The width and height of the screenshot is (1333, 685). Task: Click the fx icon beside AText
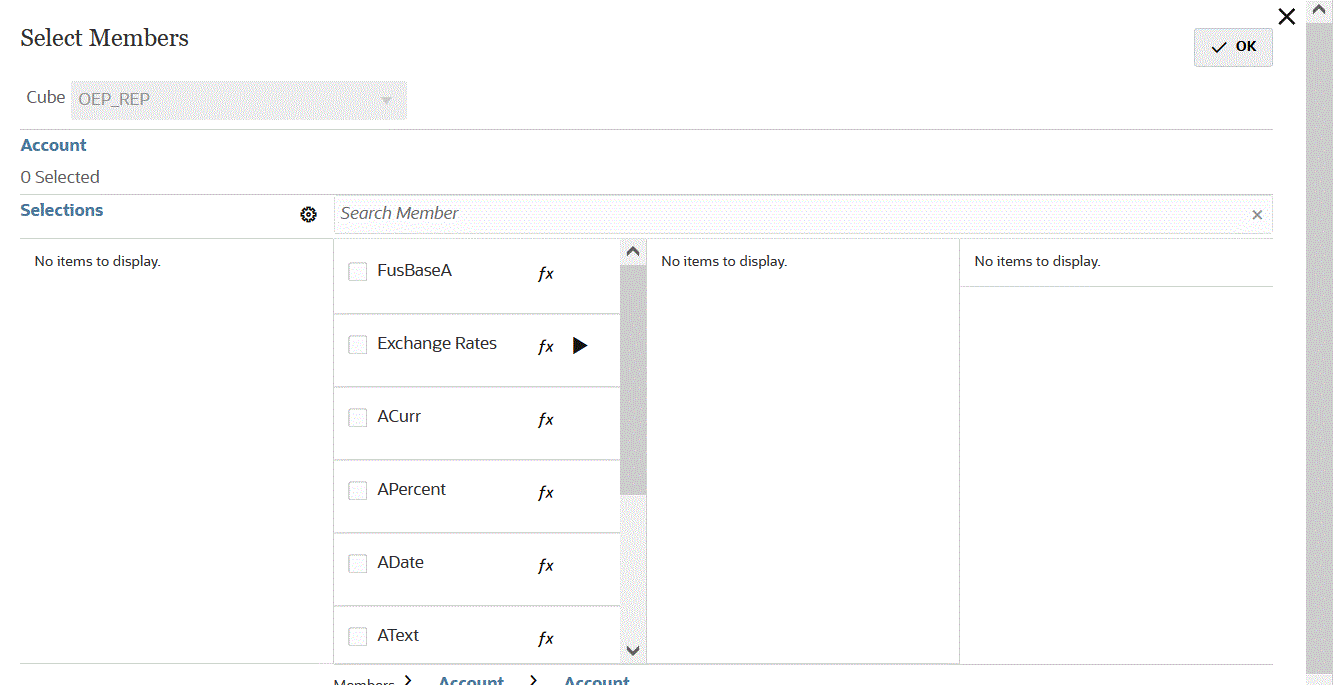click(x=545, y=639)
